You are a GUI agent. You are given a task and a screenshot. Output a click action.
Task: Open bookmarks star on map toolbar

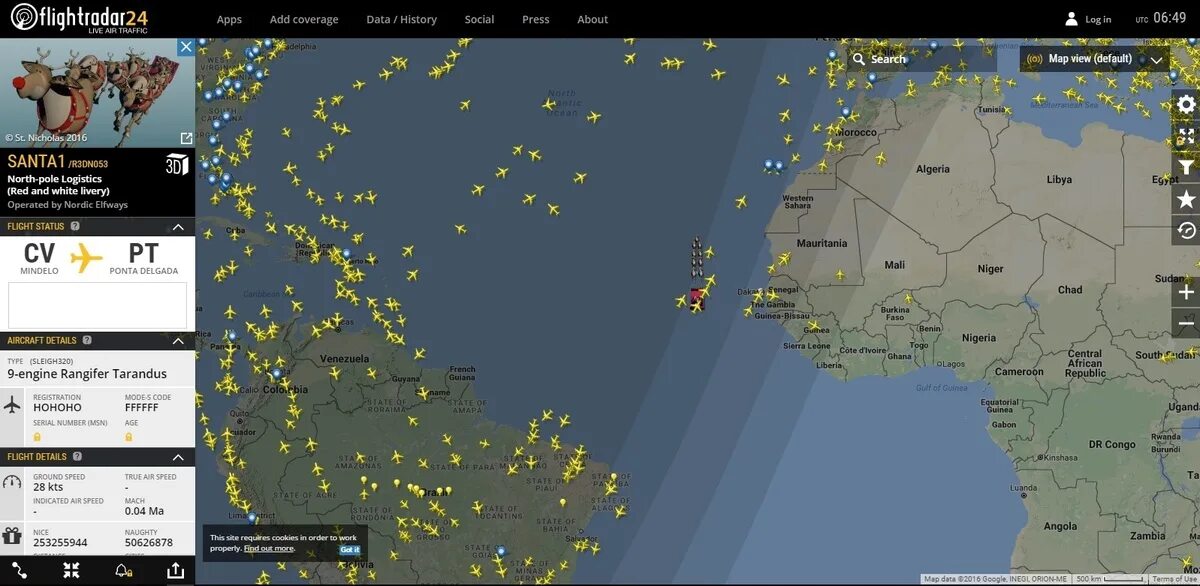(x=1186, y=199)
